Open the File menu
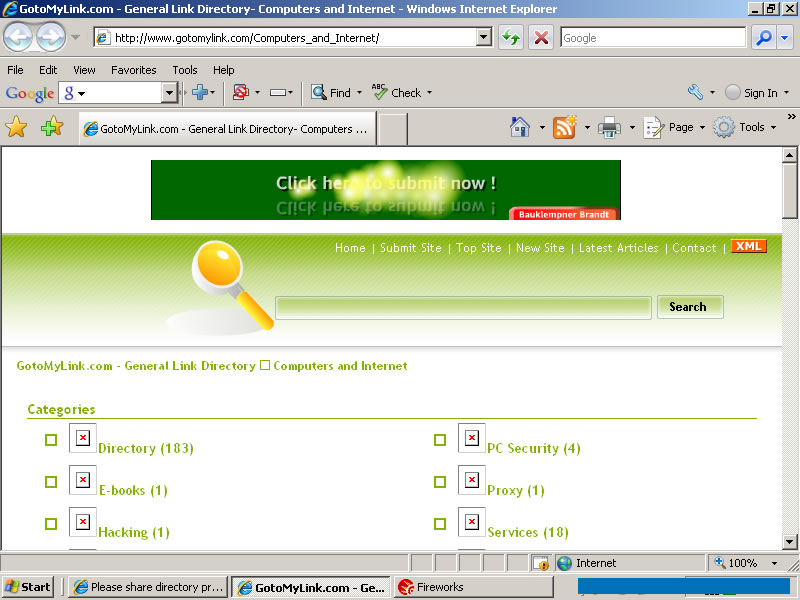Viewport: 800px width, 600px height. [x=15, y=70]
